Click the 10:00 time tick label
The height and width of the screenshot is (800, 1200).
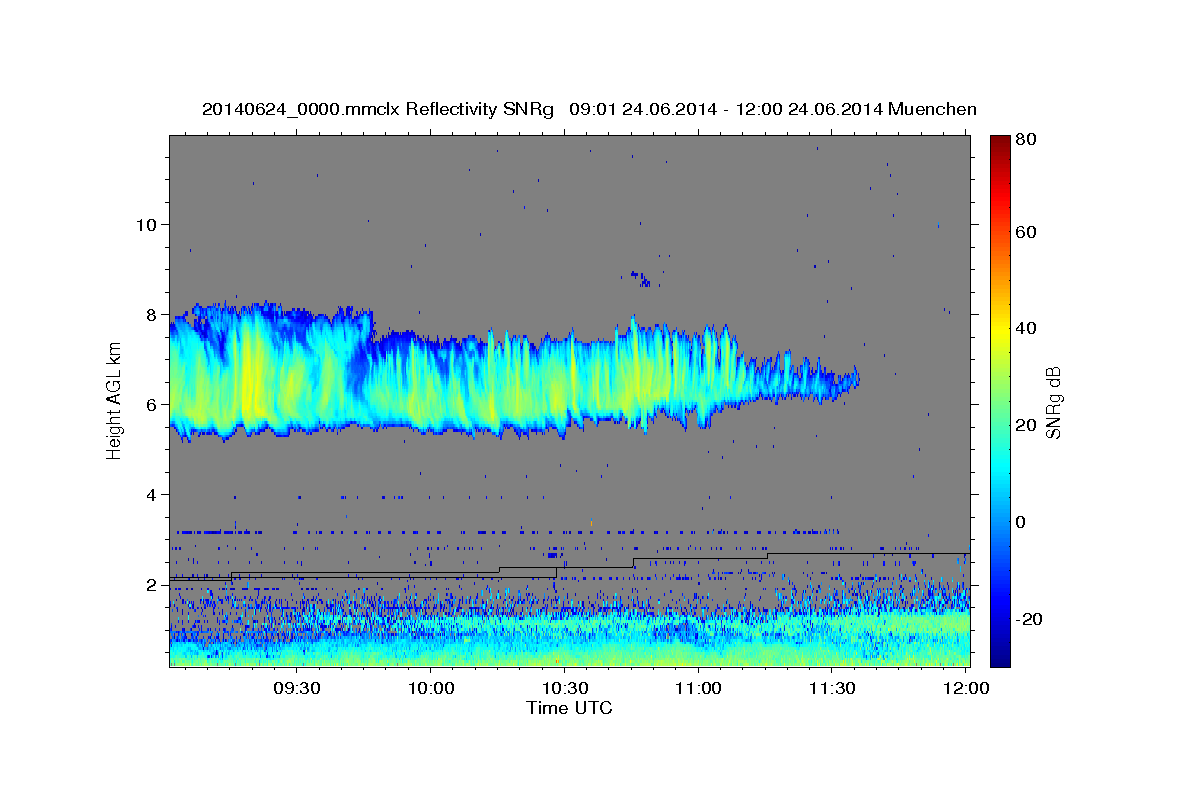coord(431,689)
